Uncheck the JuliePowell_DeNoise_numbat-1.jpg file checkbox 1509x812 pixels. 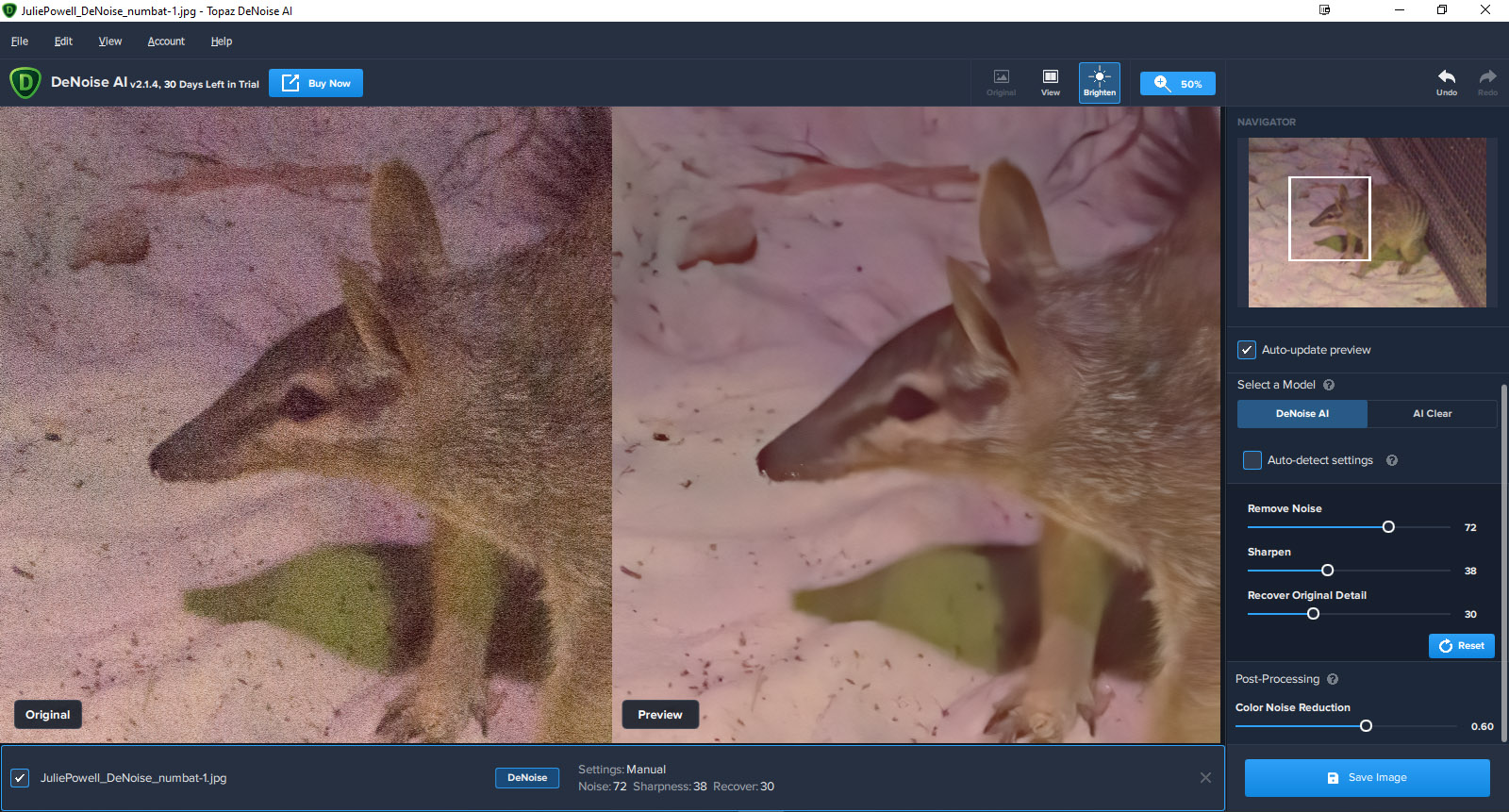coord(20,778)
